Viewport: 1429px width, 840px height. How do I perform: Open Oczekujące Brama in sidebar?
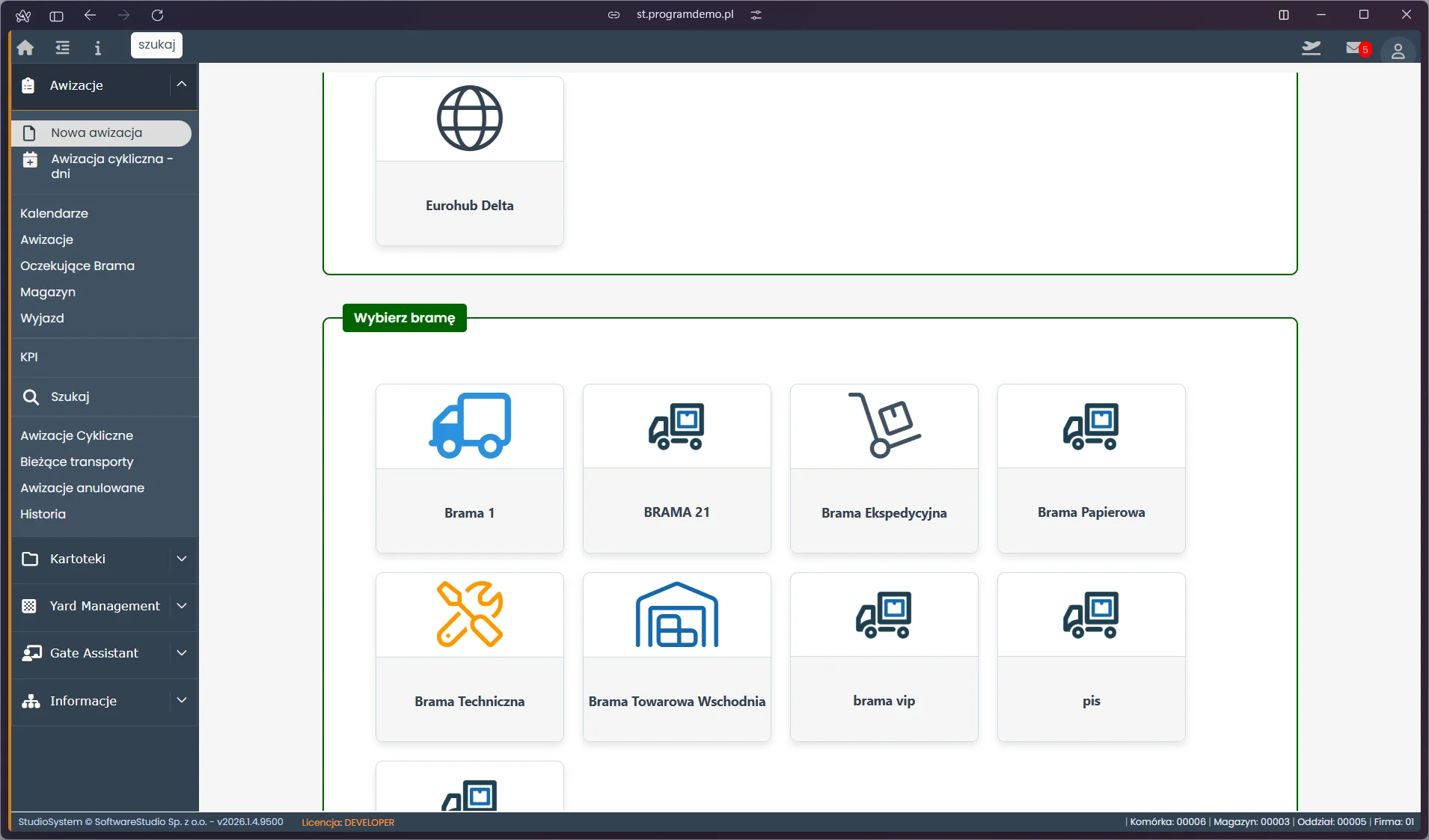[77, 266]
